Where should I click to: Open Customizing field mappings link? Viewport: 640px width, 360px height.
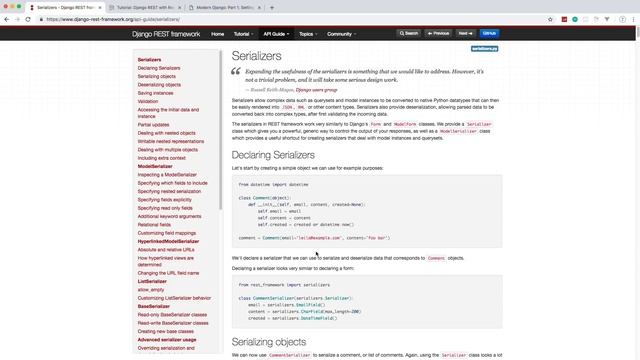(x=167, y=233)
